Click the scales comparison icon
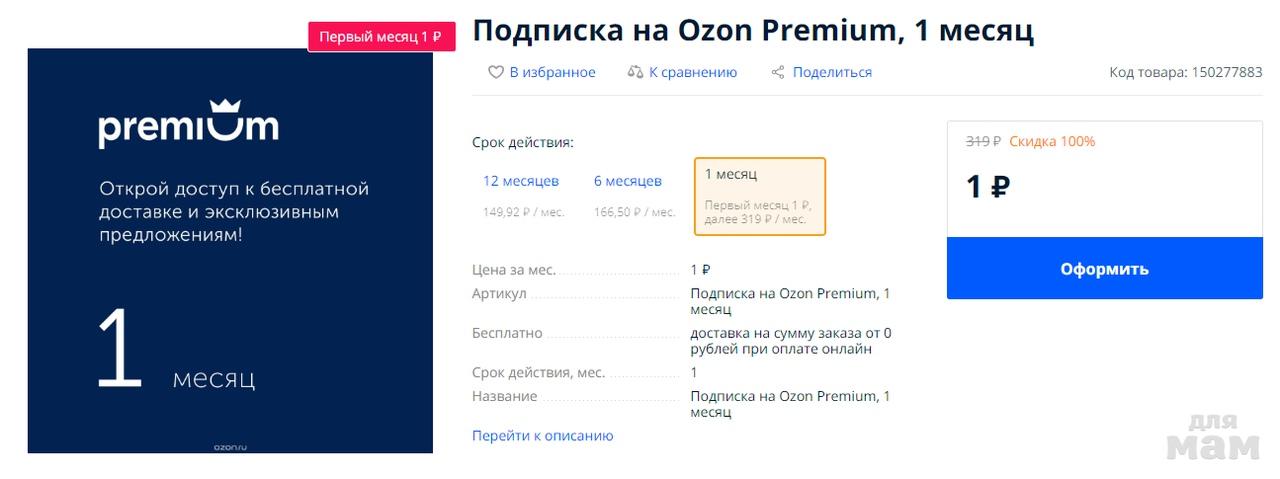 click(x=635, y=72)
